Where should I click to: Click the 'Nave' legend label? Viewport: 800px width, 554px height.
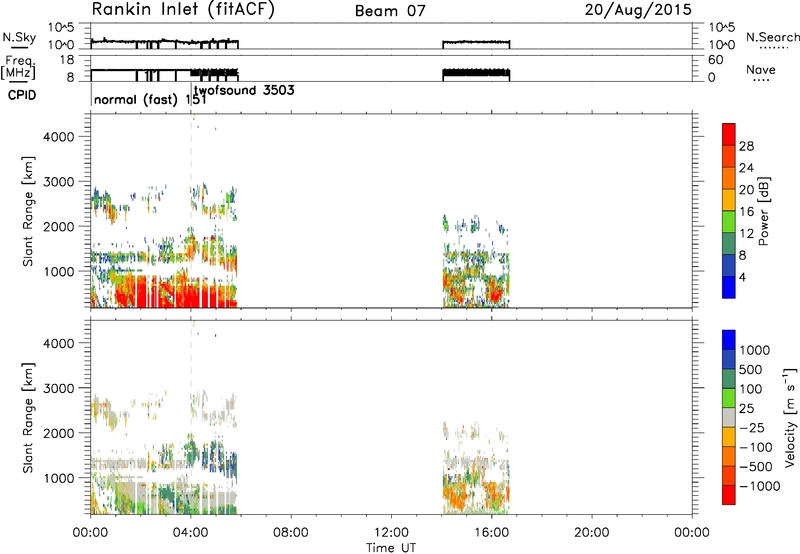click(x=761, y=69)
